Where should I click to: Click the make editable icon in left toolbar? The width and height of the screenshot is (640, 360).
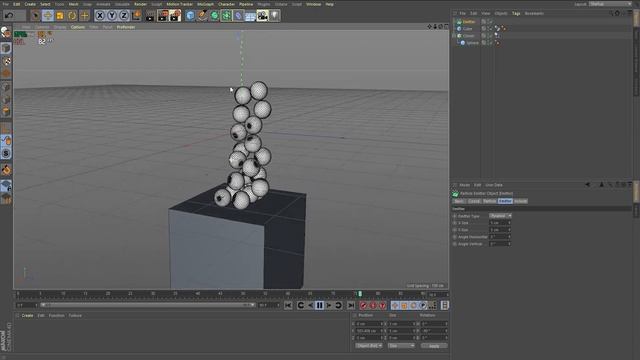click(x=6, y=33)
